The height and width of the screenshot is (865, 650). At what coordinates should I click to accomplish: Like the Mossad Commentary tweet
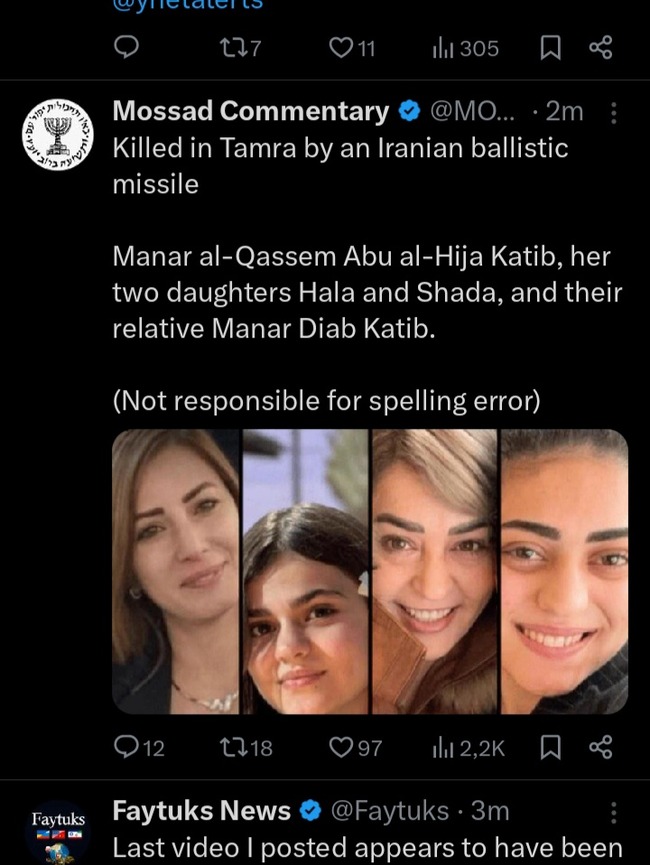point(342,747)
